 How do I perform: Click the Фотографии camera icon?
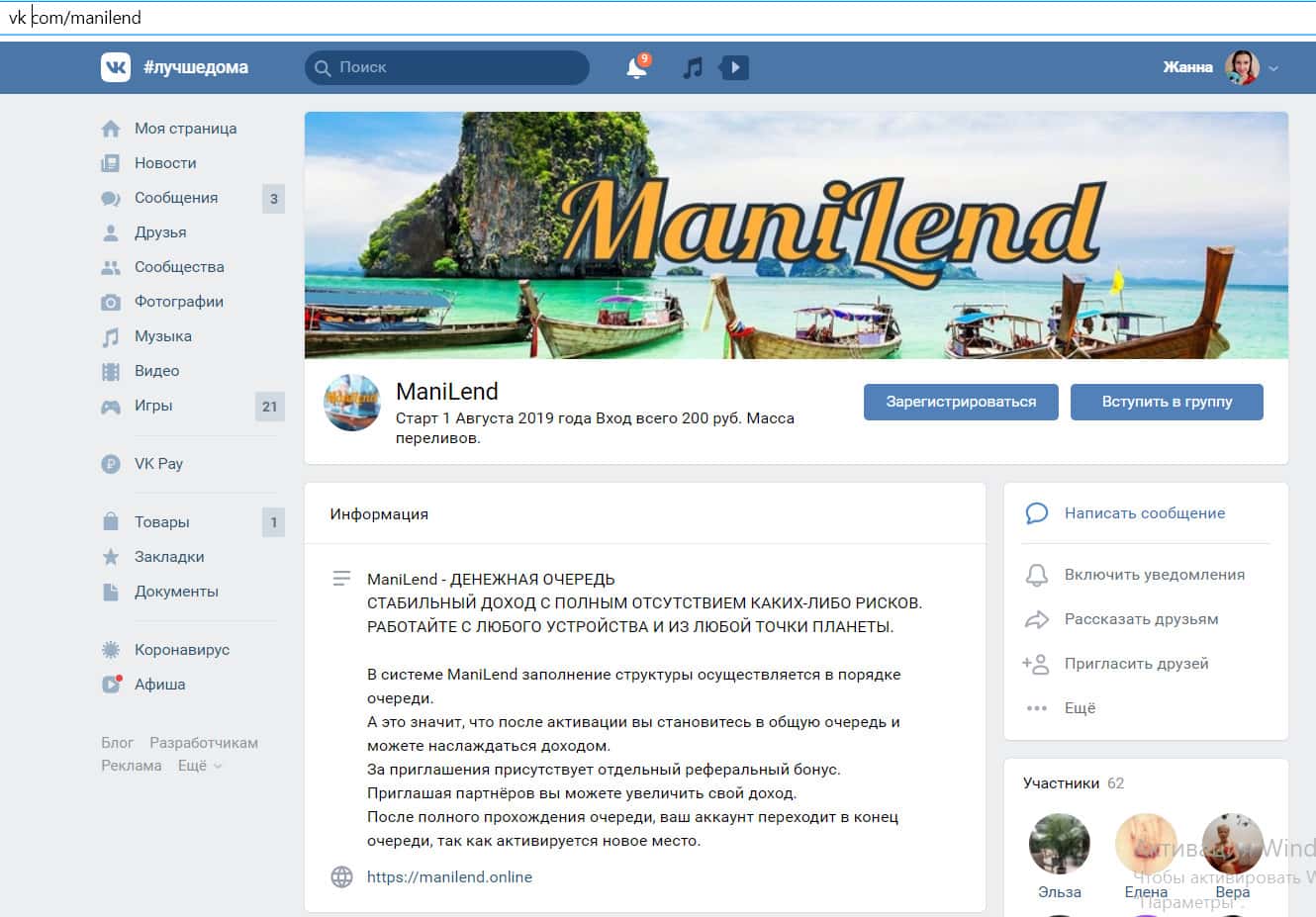coord(111,302)
